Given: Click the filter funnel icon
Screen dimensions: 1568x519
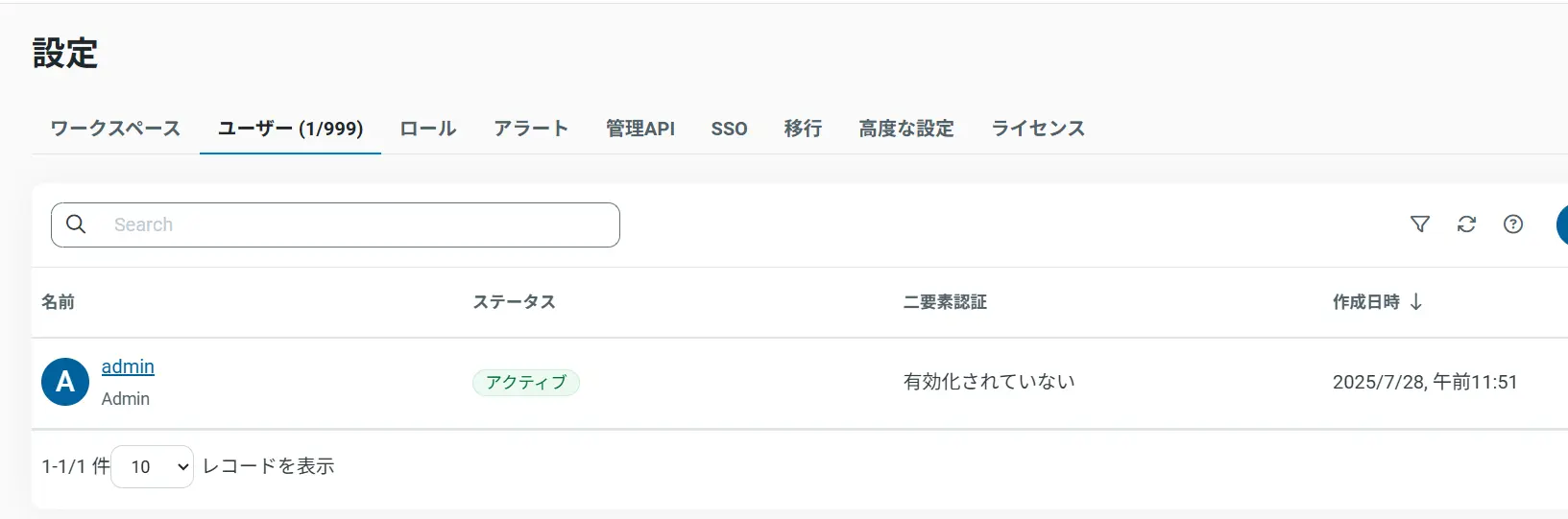Looking at the screenshot, I should (x=1420, y=224).
